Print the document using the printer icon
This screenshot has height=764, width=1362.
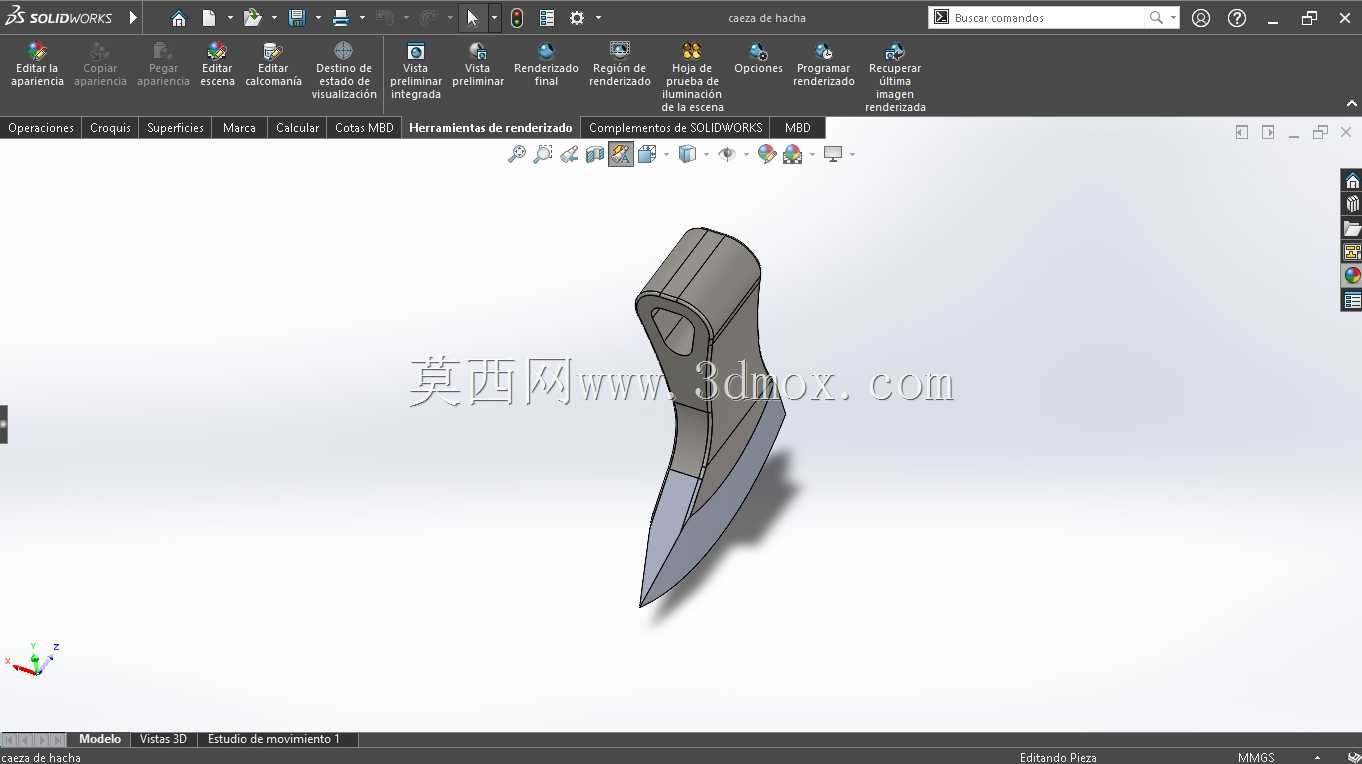pos(340,18)
